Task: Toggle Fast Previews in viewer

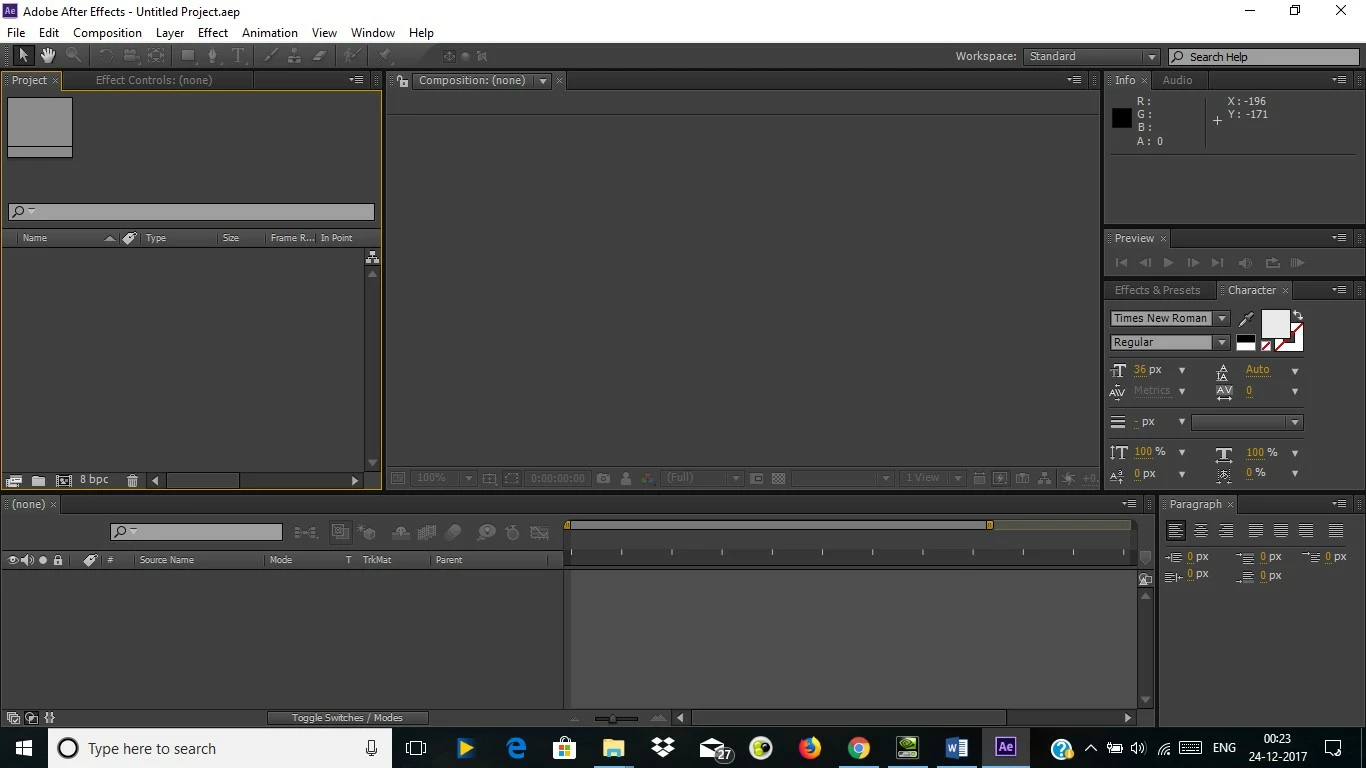Action: click(x=1000, y=479)
